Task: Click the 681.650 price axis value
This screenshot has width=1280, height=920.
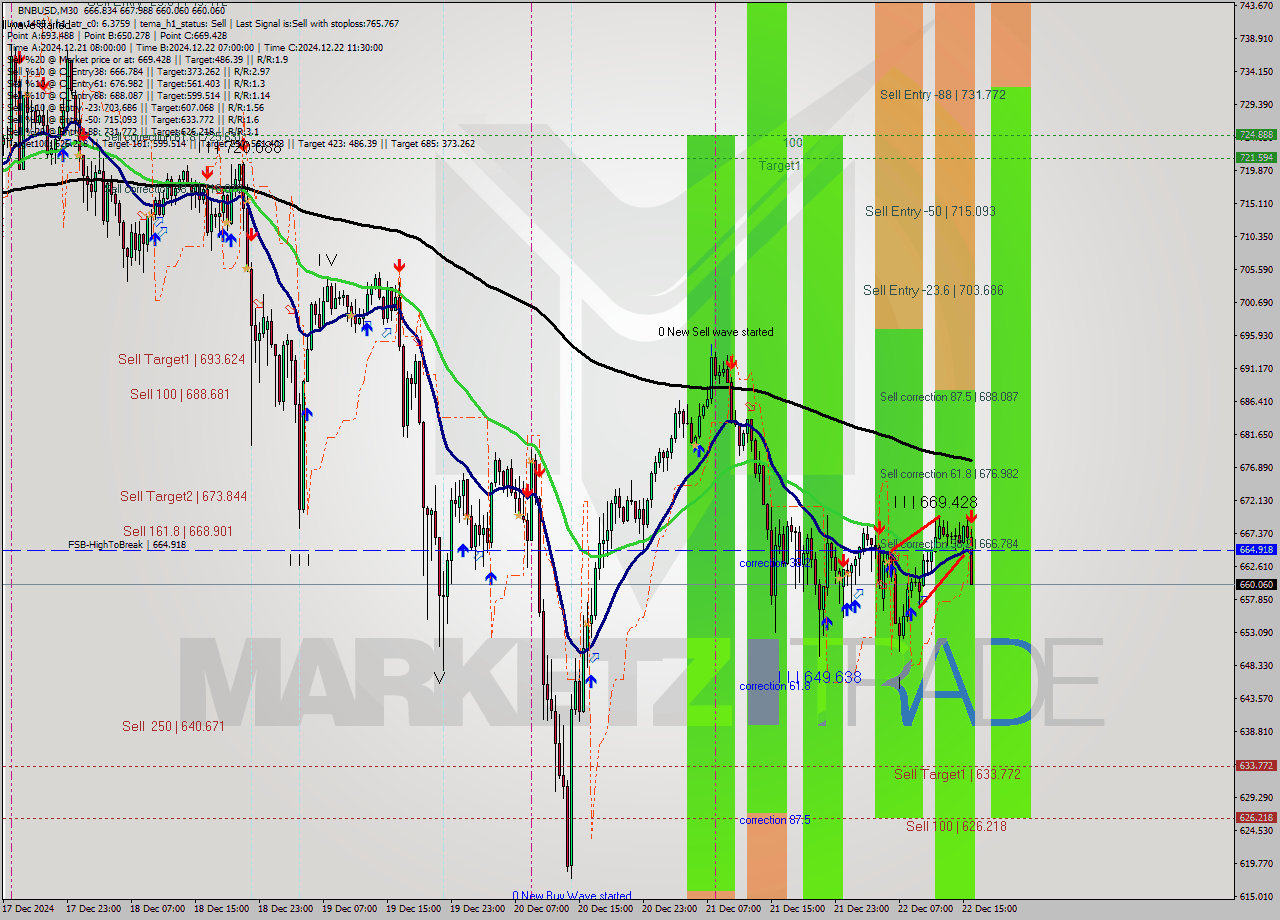Action: coord(1256,434)
